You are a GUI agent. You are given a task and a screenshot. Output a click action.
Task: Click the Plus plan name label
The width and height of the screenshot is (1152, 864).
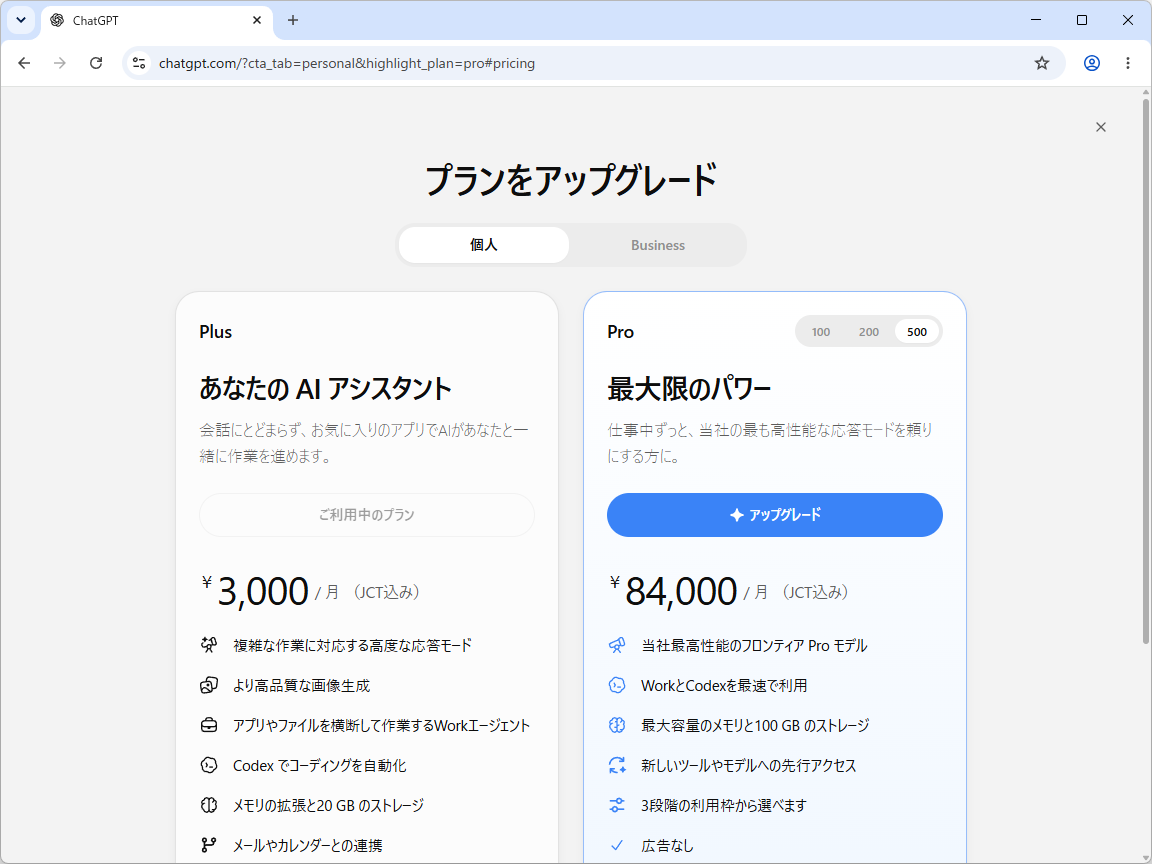point(215,332)
